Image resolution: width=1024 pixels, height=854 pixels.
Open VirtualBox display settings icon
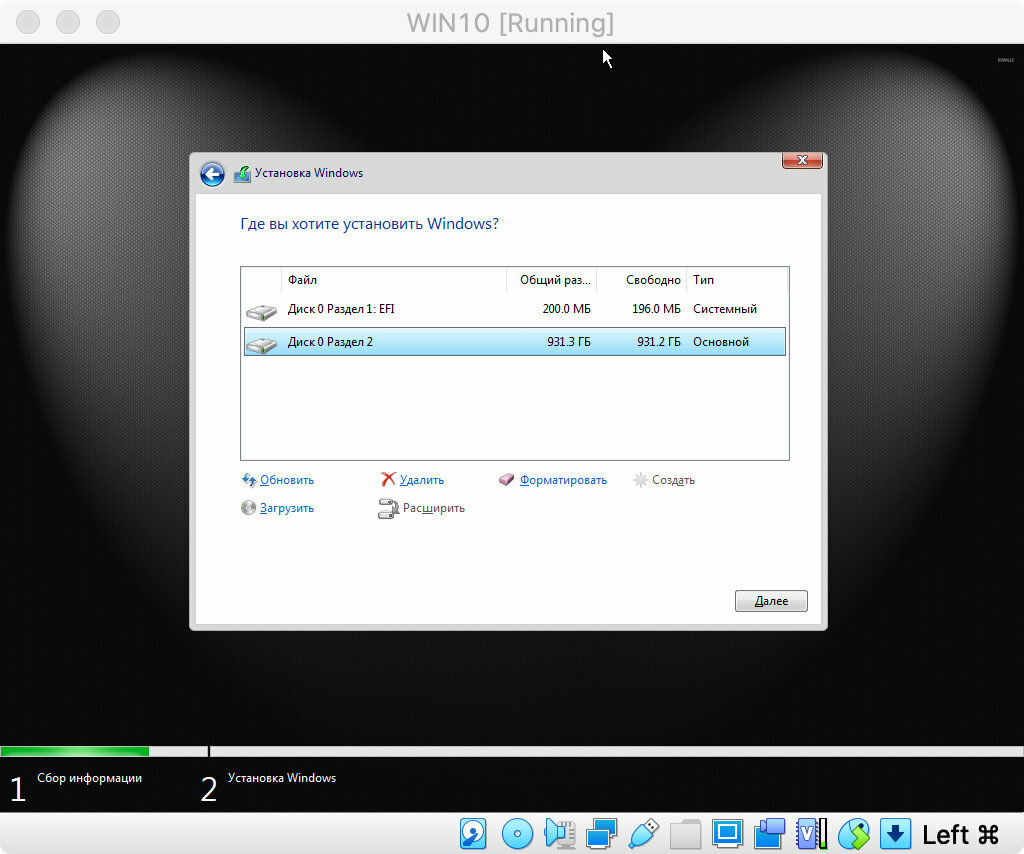(727, 833)
